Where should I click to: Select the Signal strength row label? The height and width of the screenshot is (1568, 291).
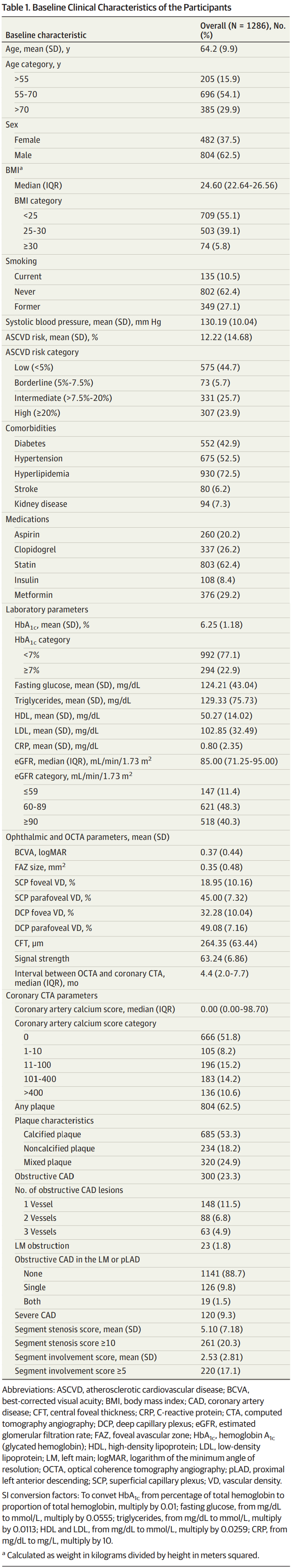pos(42,959)
